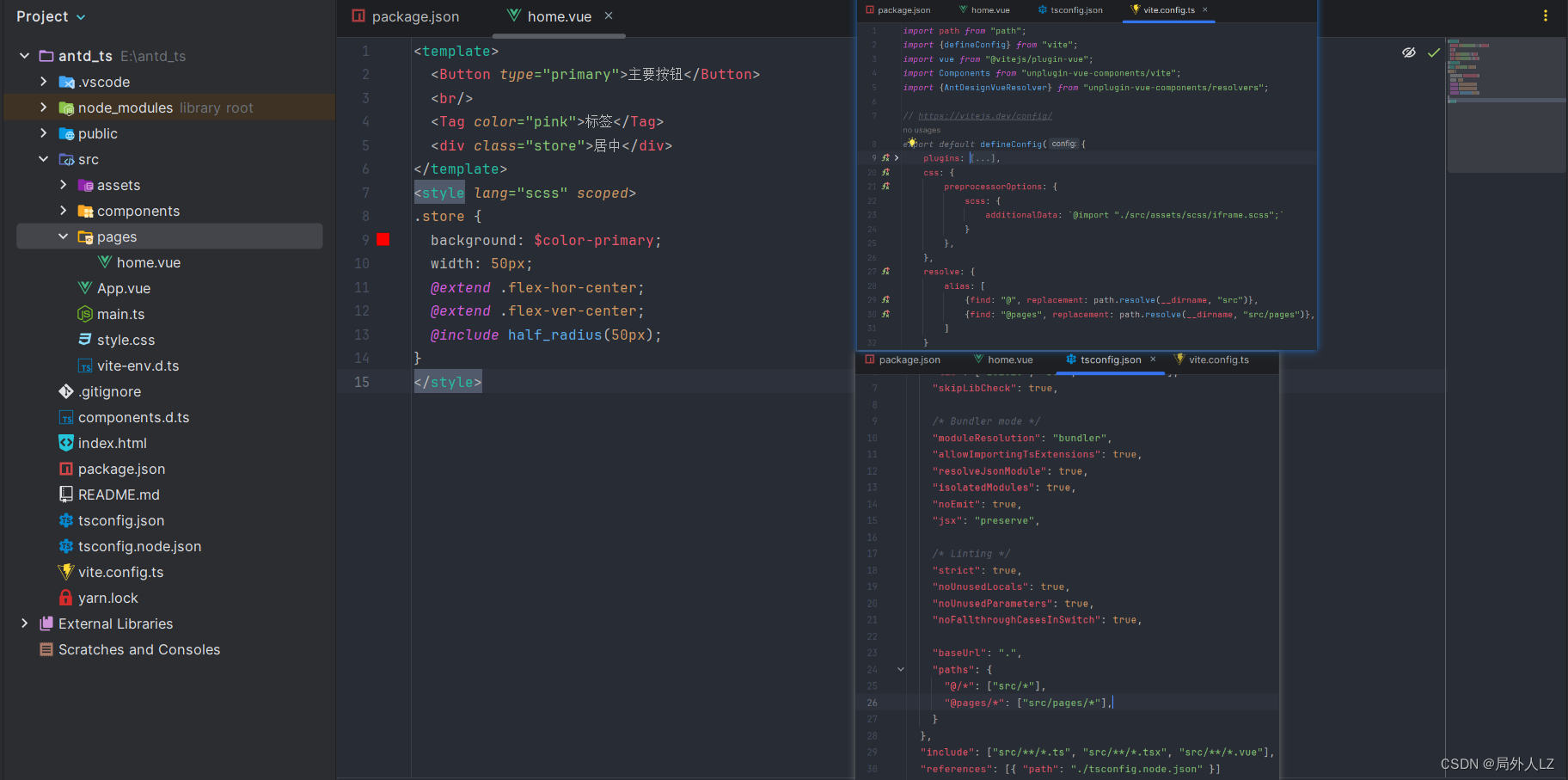The image size is (1568, 780).
Task: Click the components folder icon
Action: (85, 211)
